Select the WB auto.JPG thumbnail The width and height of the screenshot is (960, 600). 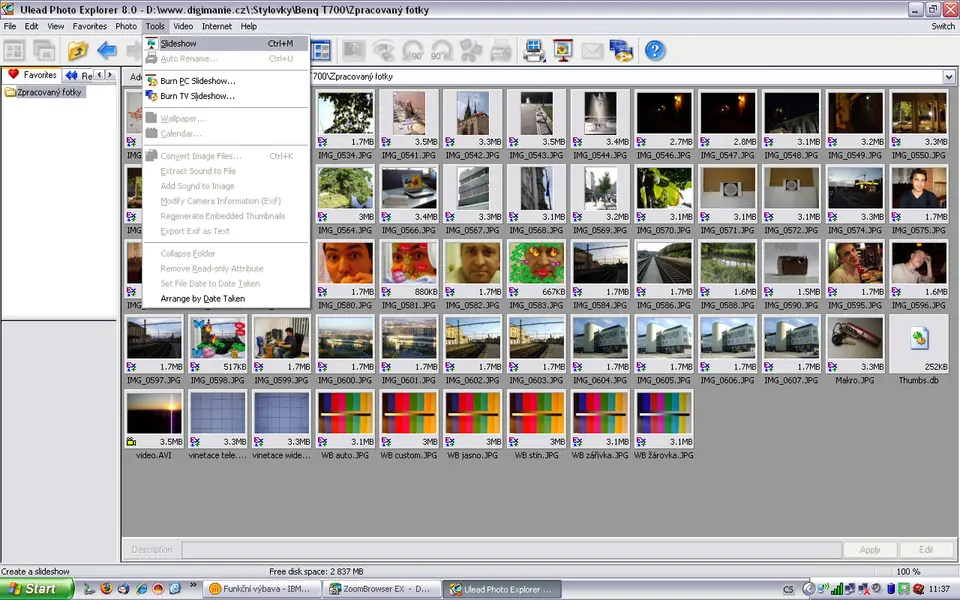pos(345,412)
